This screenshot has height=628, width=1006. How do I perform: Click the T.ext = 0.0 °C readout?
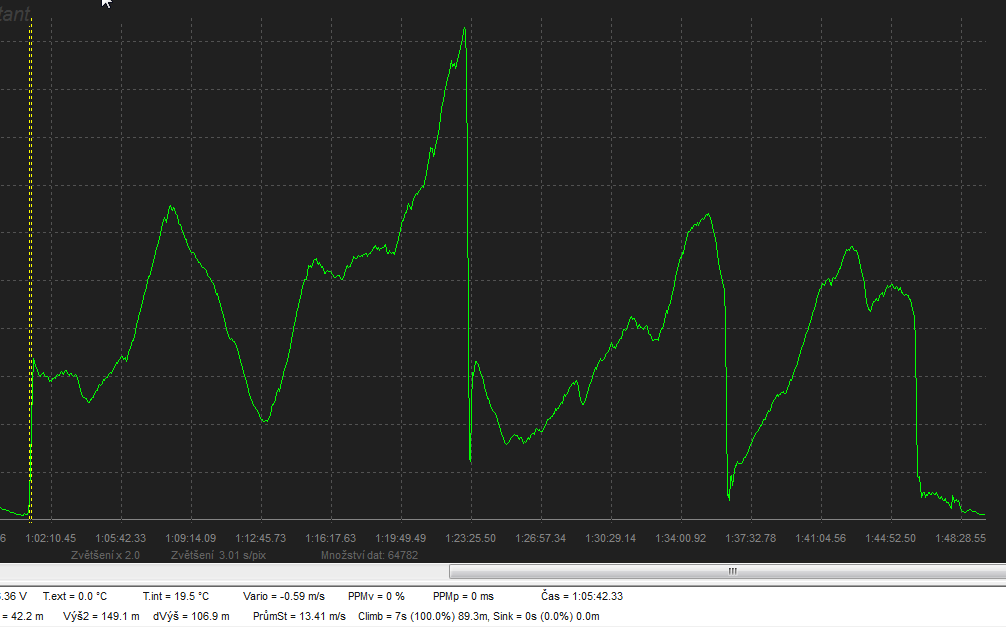74,596
